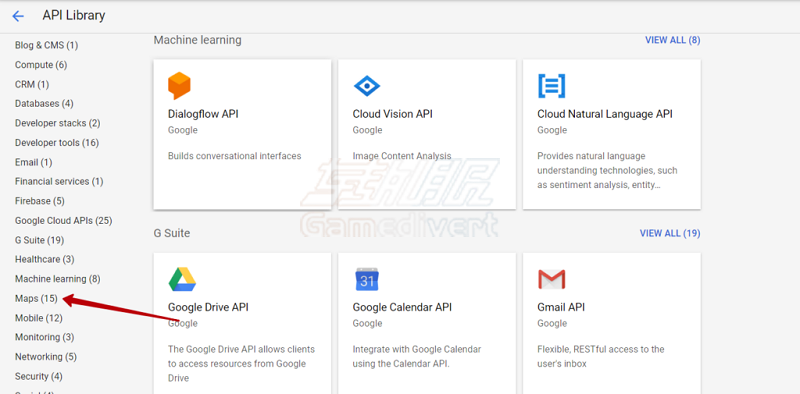Screen dimensions: 800x394
Task: Click the 'Provides natural language understanding' description
Action: [607, 170]
